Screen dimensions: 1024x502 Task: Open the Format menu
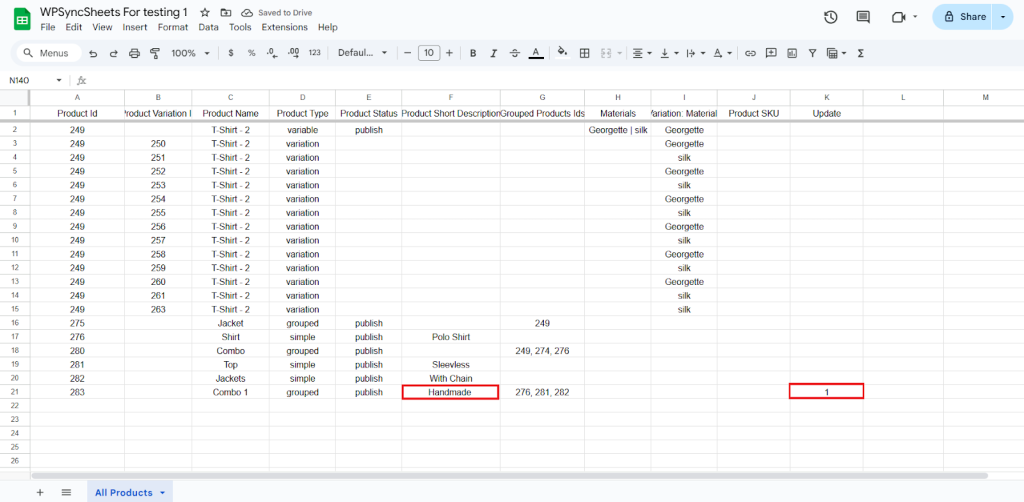coord(173,27)
